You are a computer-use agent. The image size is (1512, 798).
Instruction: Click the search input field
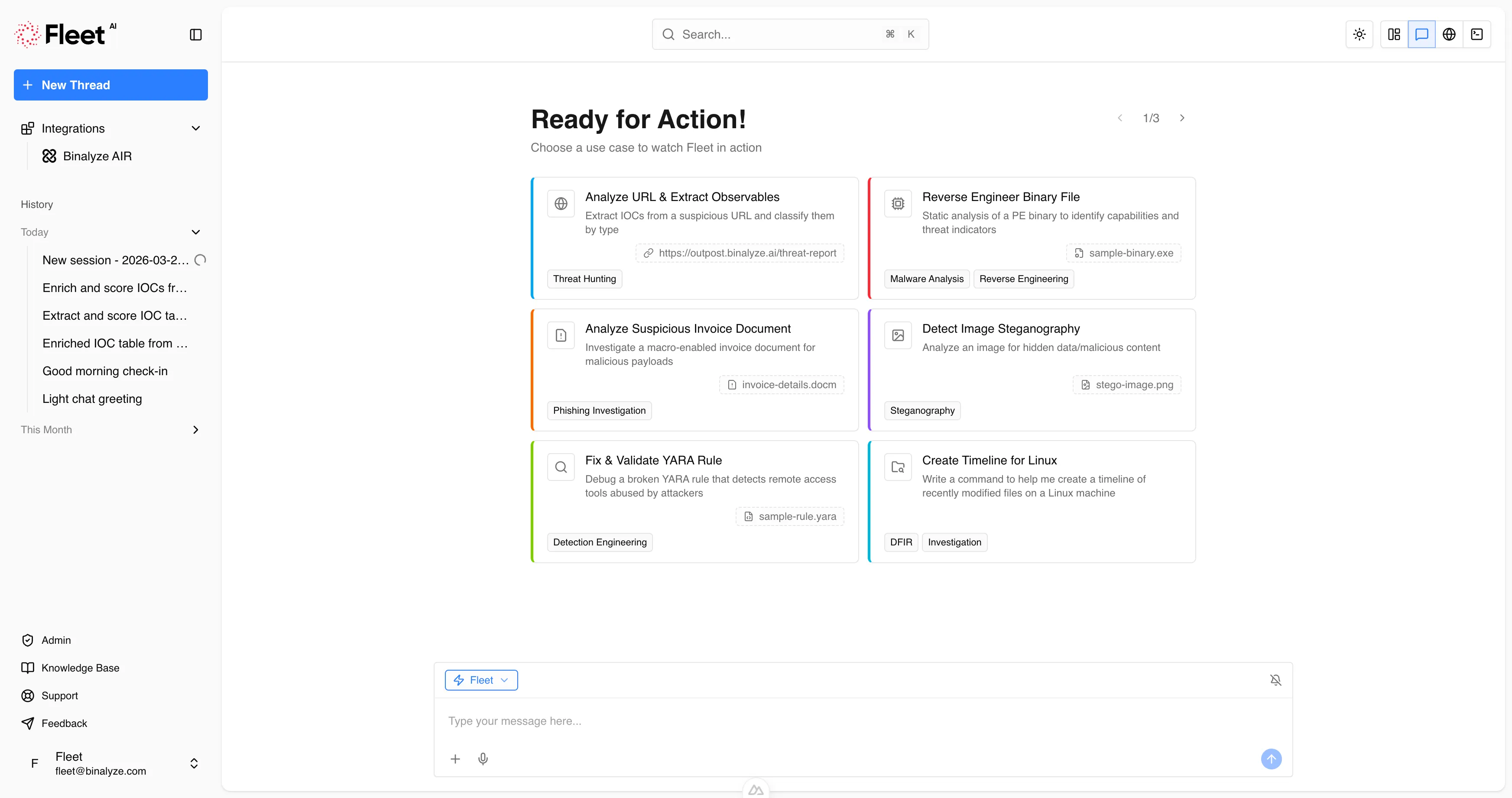781,35
